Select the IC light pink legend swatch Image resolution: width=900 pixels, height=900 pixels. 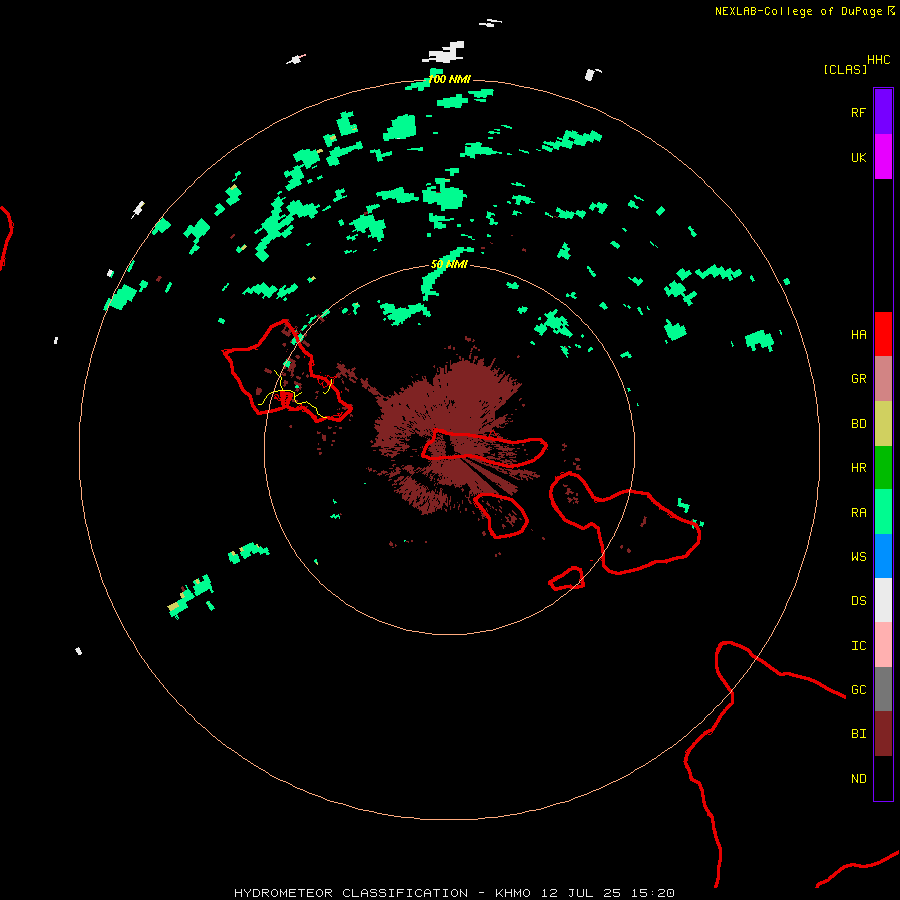coord(883,645)
